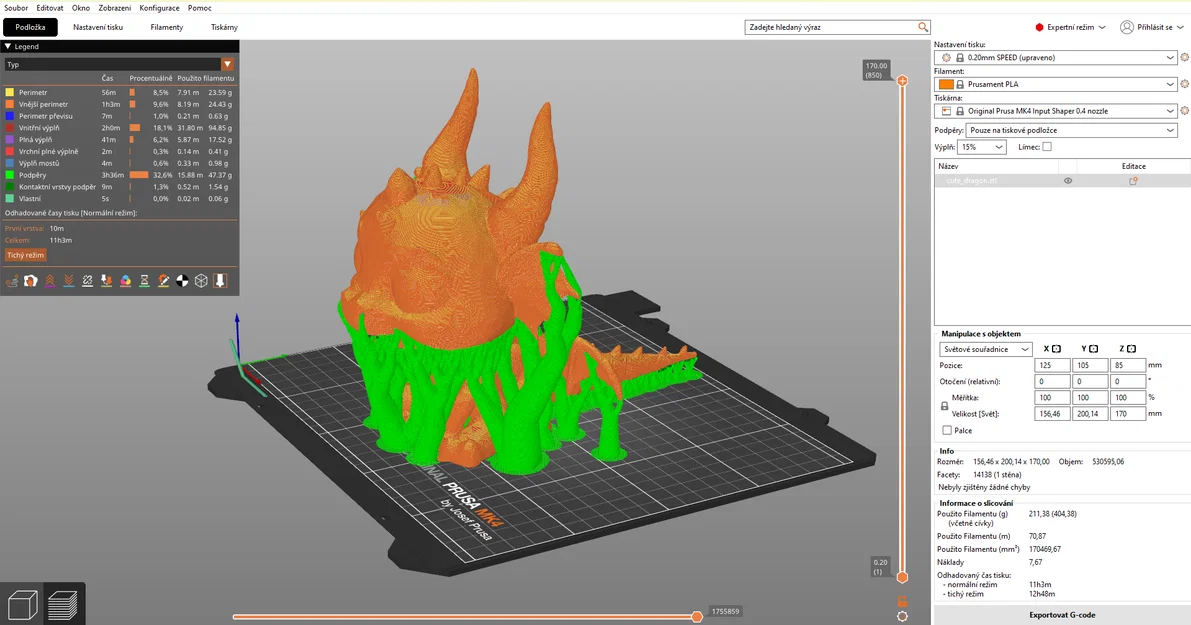The image size is (1191, 625).
Task: Toggle tool changes icon in legend toolbar
Action: point(106,281)
